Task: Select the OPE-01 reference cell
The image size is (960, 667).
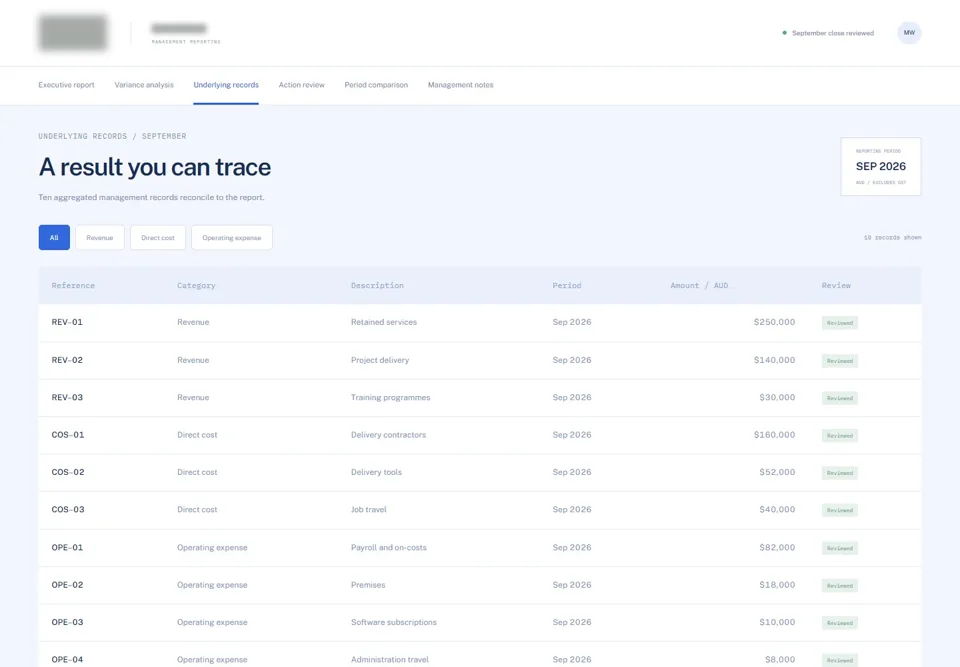Action: [67, 548]
